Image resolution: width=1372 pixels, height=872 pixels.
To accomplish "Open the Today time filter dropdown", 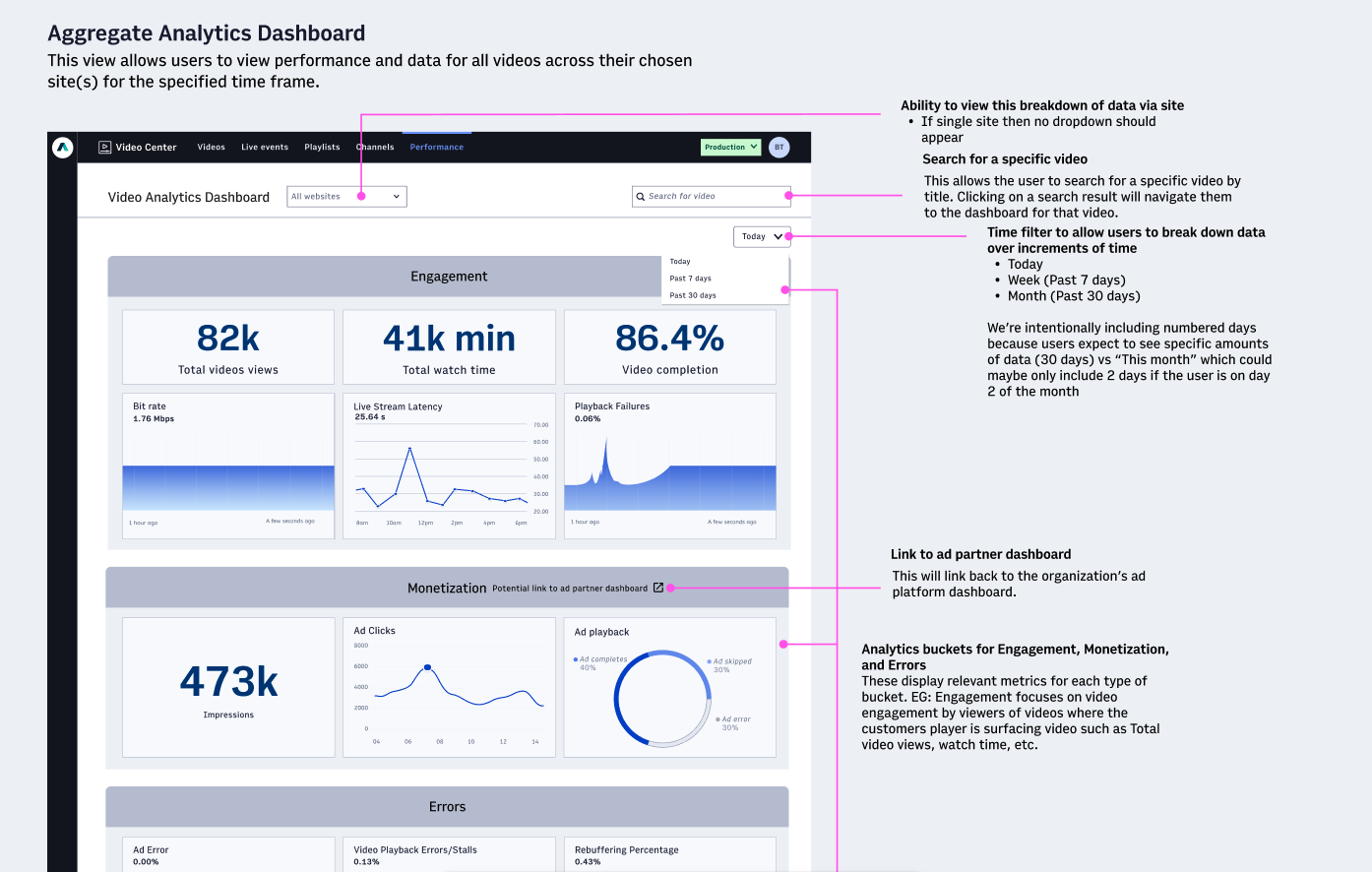I will [x=762, y=236].
